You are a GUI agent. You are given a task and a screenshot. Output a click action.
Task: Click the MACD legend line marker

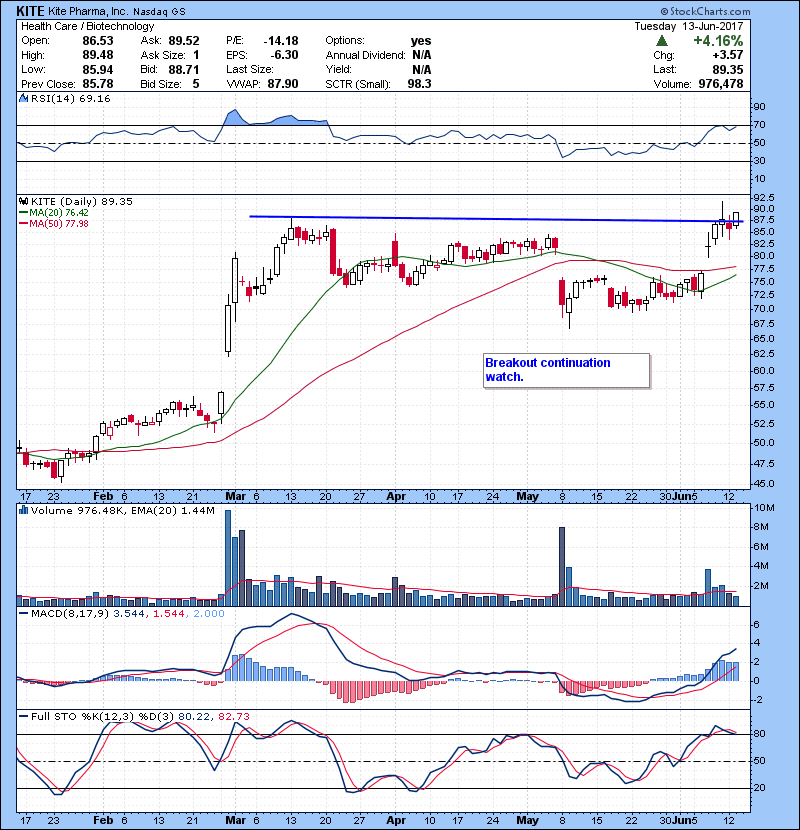click(x=23, y=614)
